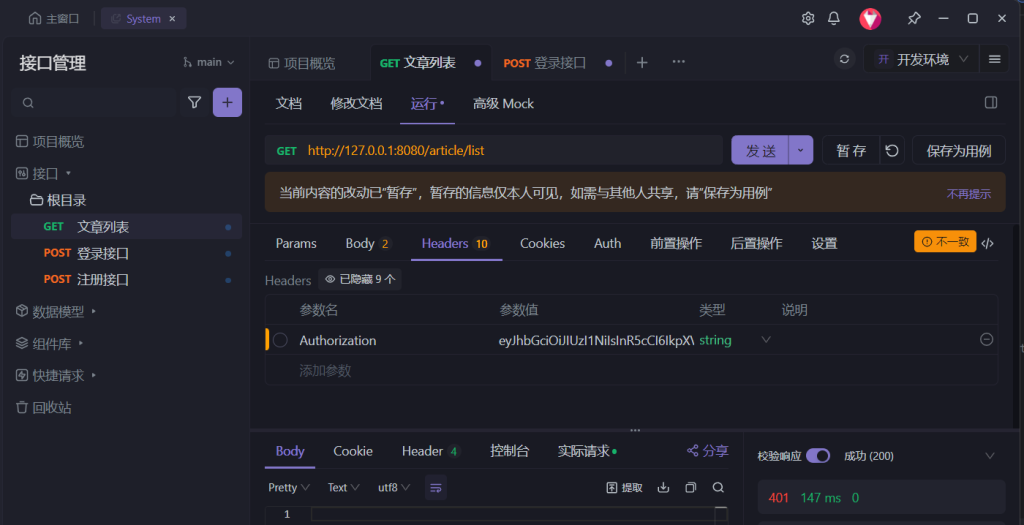Click the 不再提示 link
The height and width of the screenshot is (525, 1024).
[968, 194]
